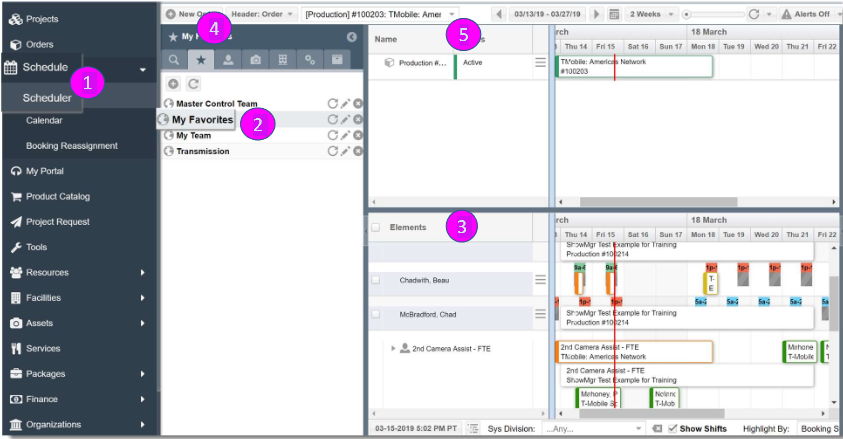Delete the Transmission favorite
This screenshot has height=439, width=843.
pyautogui.click(x=358, y=152)
